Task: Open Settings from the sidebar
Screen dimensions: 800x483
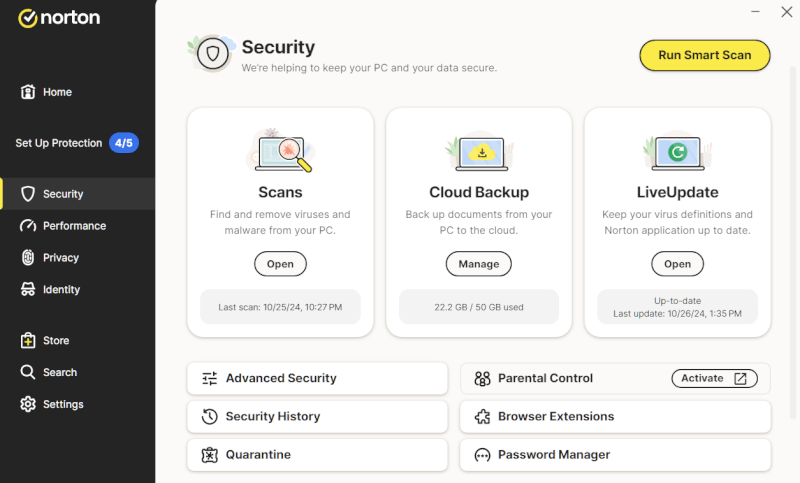Action: click(x=78, y=404)
